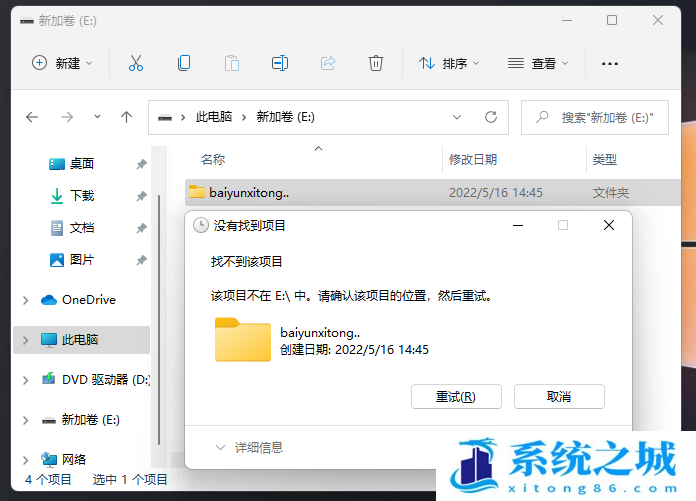Maximize the 新加卷 (E:) Explorer window

point(612,20)
